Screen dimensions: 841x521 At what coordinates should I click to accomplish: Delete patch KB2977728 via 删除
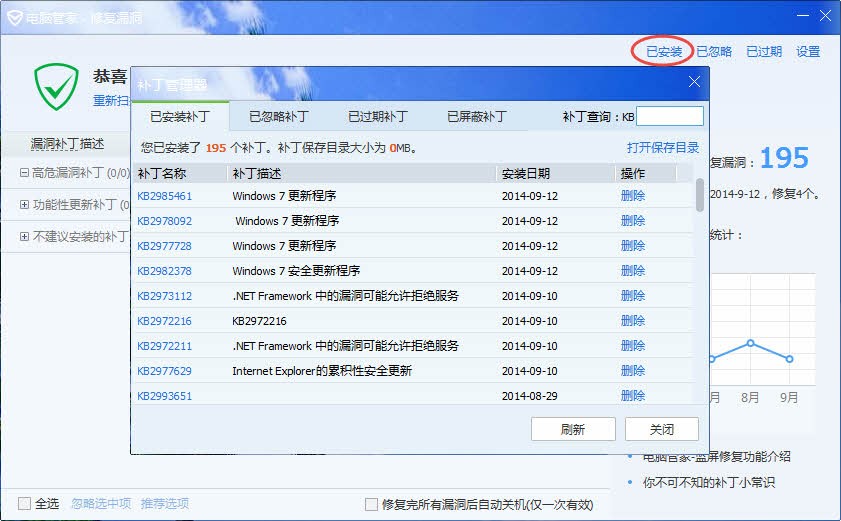tap(633, 246)
